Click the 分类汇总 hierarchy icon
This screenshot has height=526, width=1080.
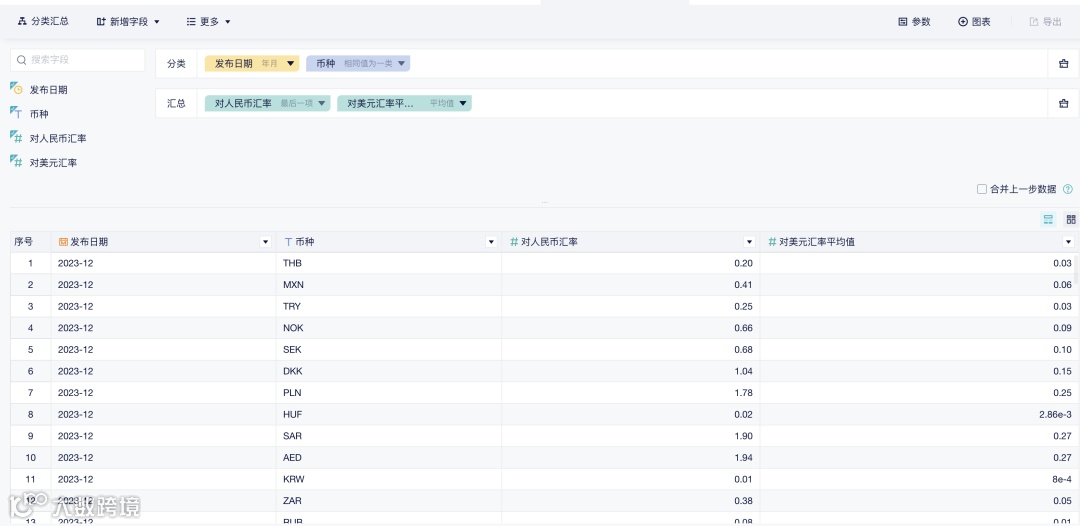(22, 21)
